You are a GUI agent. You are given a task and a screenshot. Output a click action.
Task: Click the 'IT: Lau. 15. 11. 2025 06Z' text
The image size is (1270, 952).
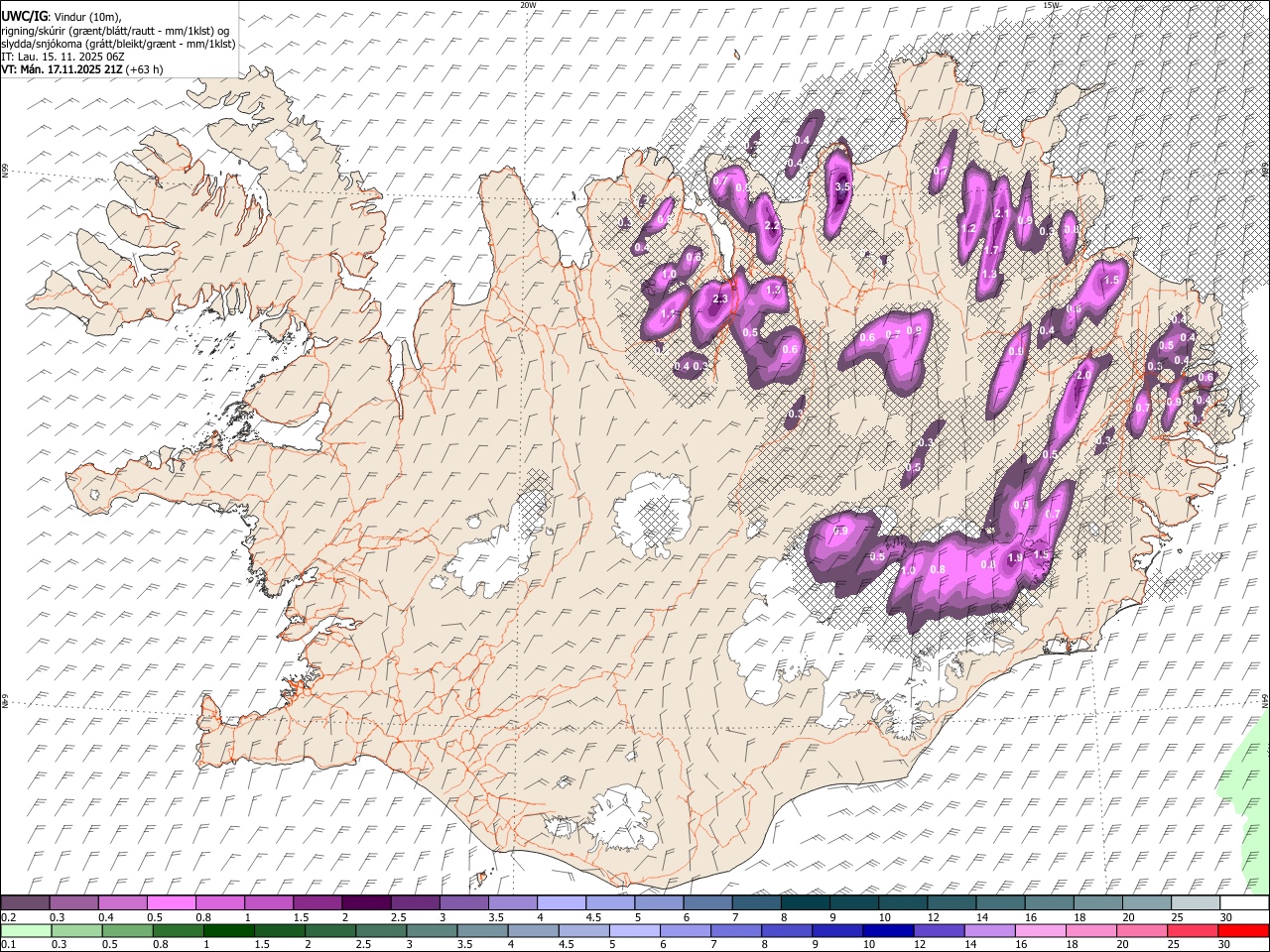(x=63, y=57)
